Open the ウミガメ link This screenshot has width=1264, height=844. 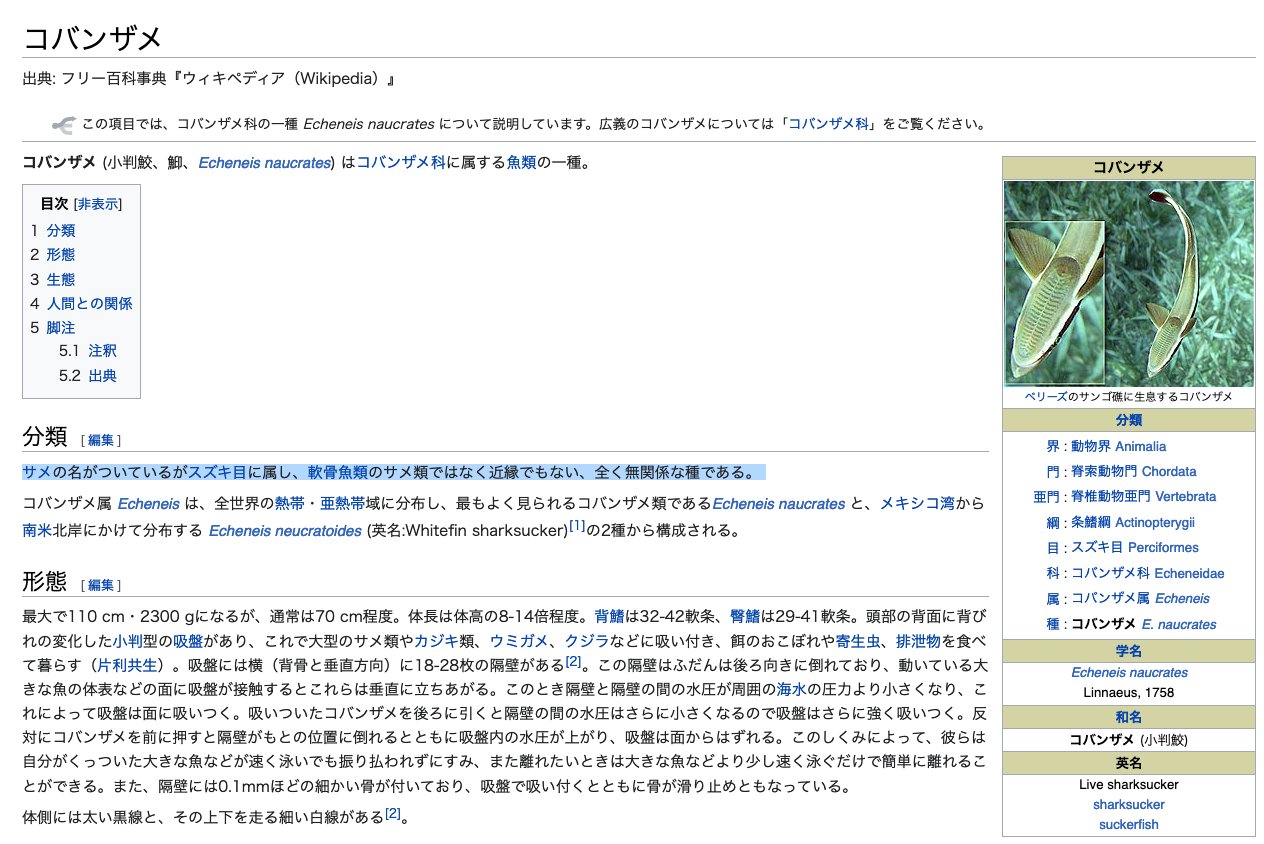pyautogui.click(x=519, y=640)
